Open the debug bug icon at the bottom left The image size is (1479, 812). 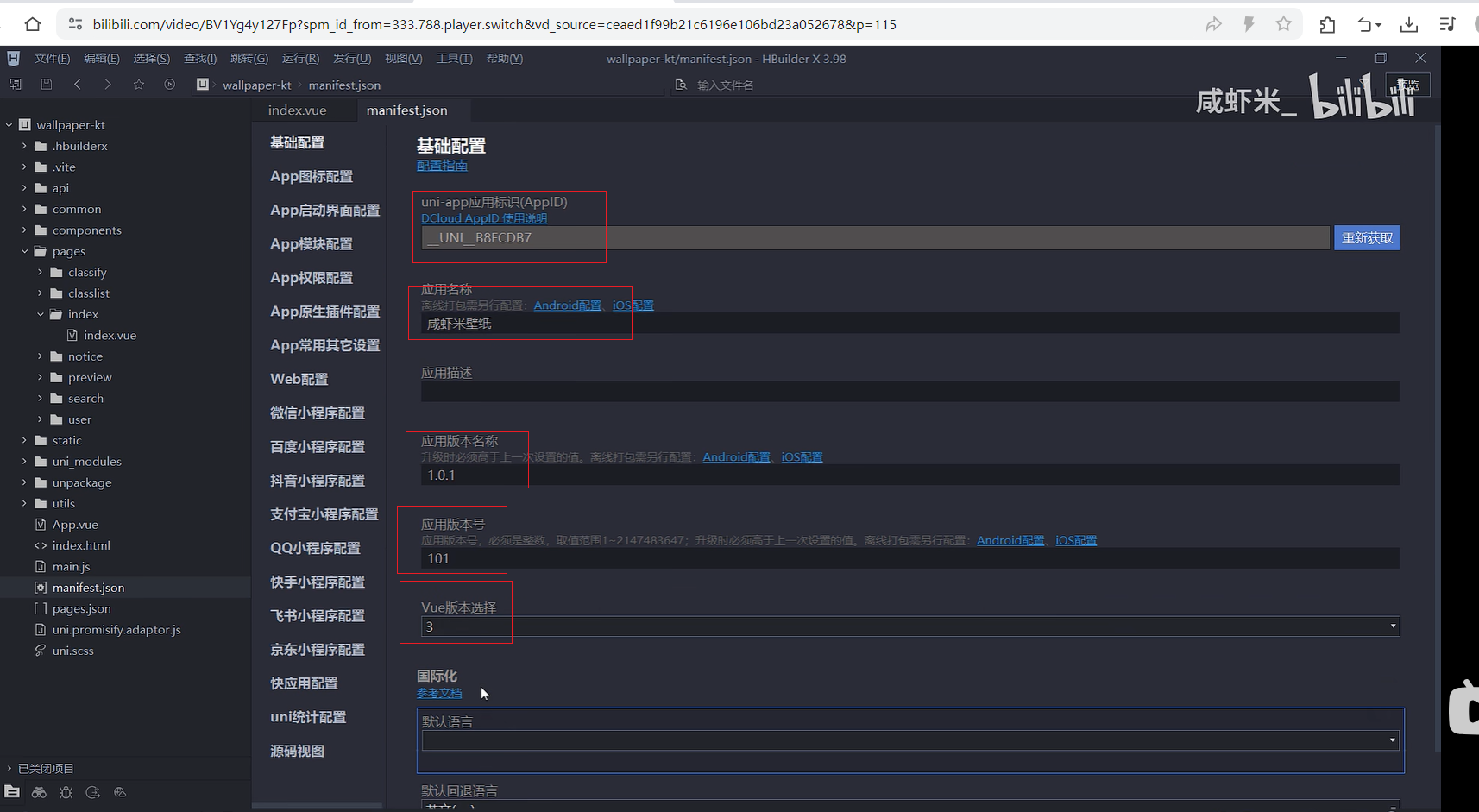click(66, 792)
